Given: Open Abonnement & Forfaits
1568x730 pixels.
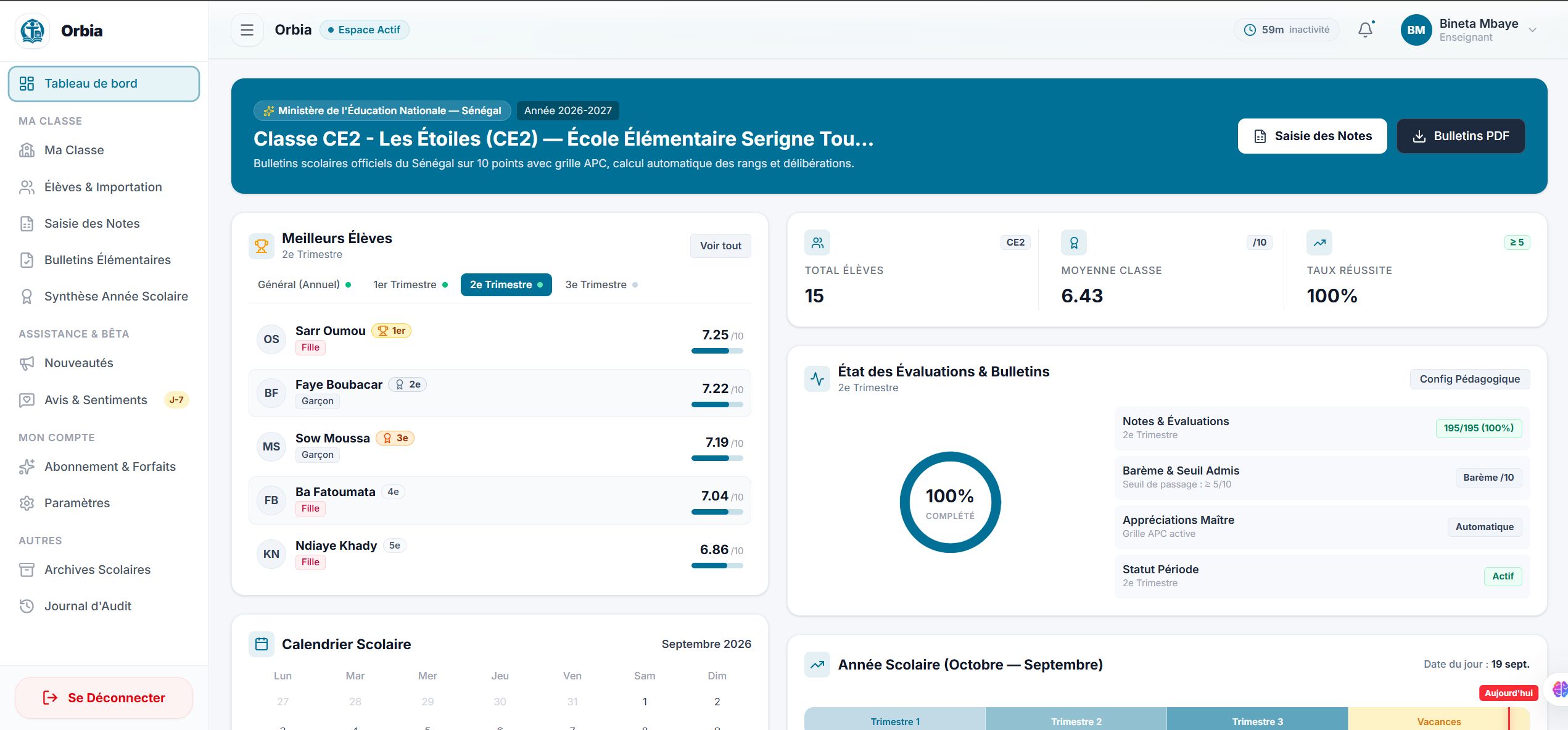Looking at the screenshot, I should point(104,467).
